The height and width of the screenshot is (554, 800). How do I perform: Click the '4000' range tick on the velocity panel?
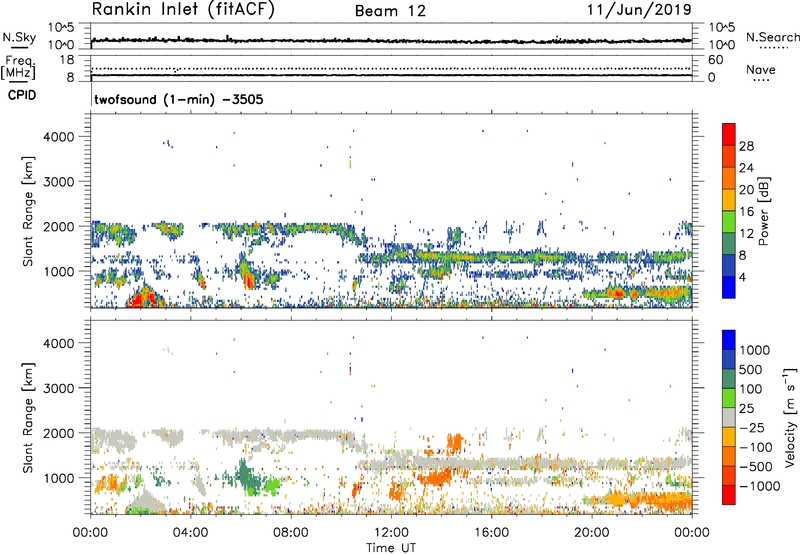59,343
